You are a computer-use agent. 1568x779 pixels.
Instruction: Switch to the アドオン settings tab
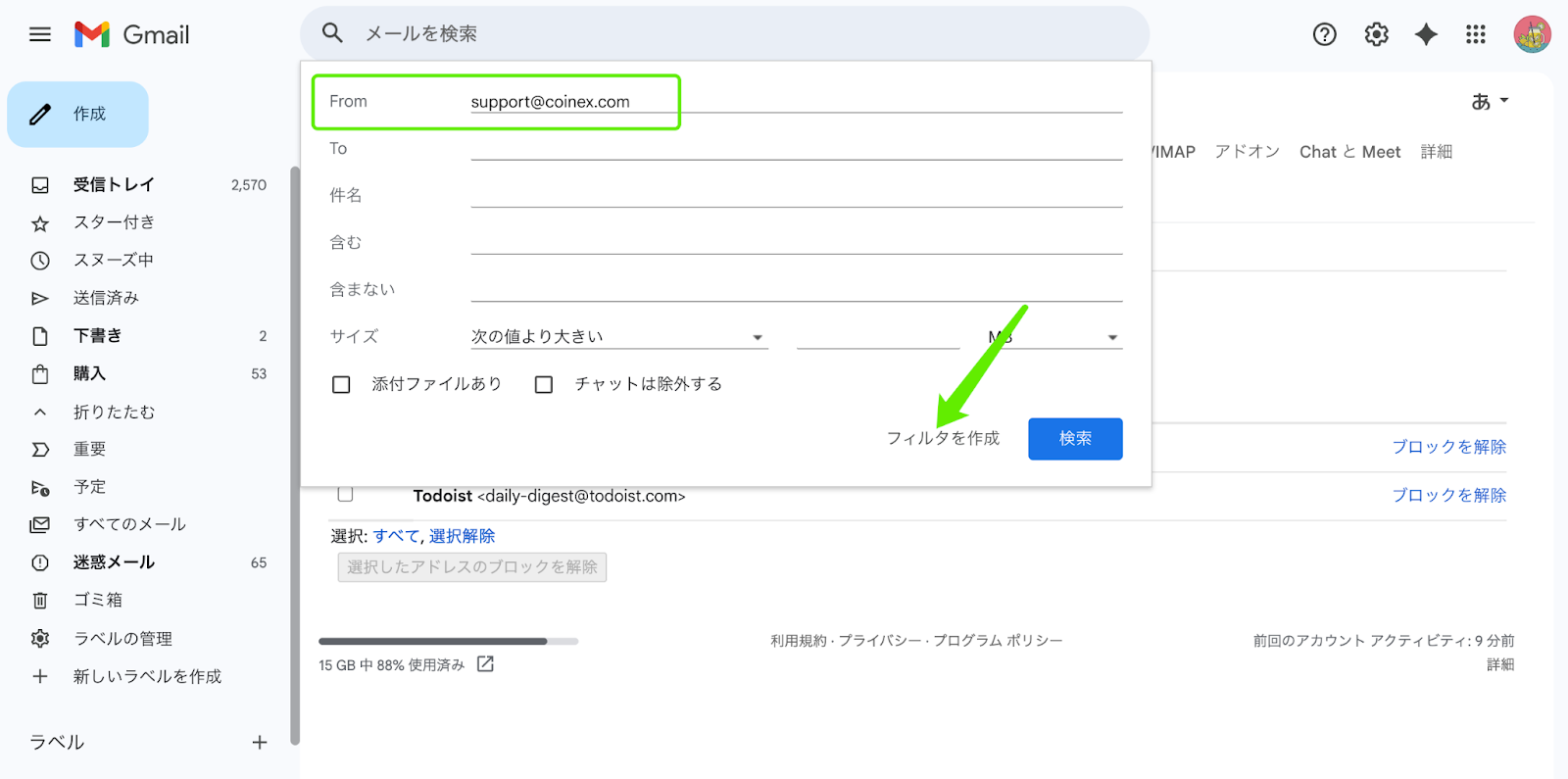[x=1247, y=152]
